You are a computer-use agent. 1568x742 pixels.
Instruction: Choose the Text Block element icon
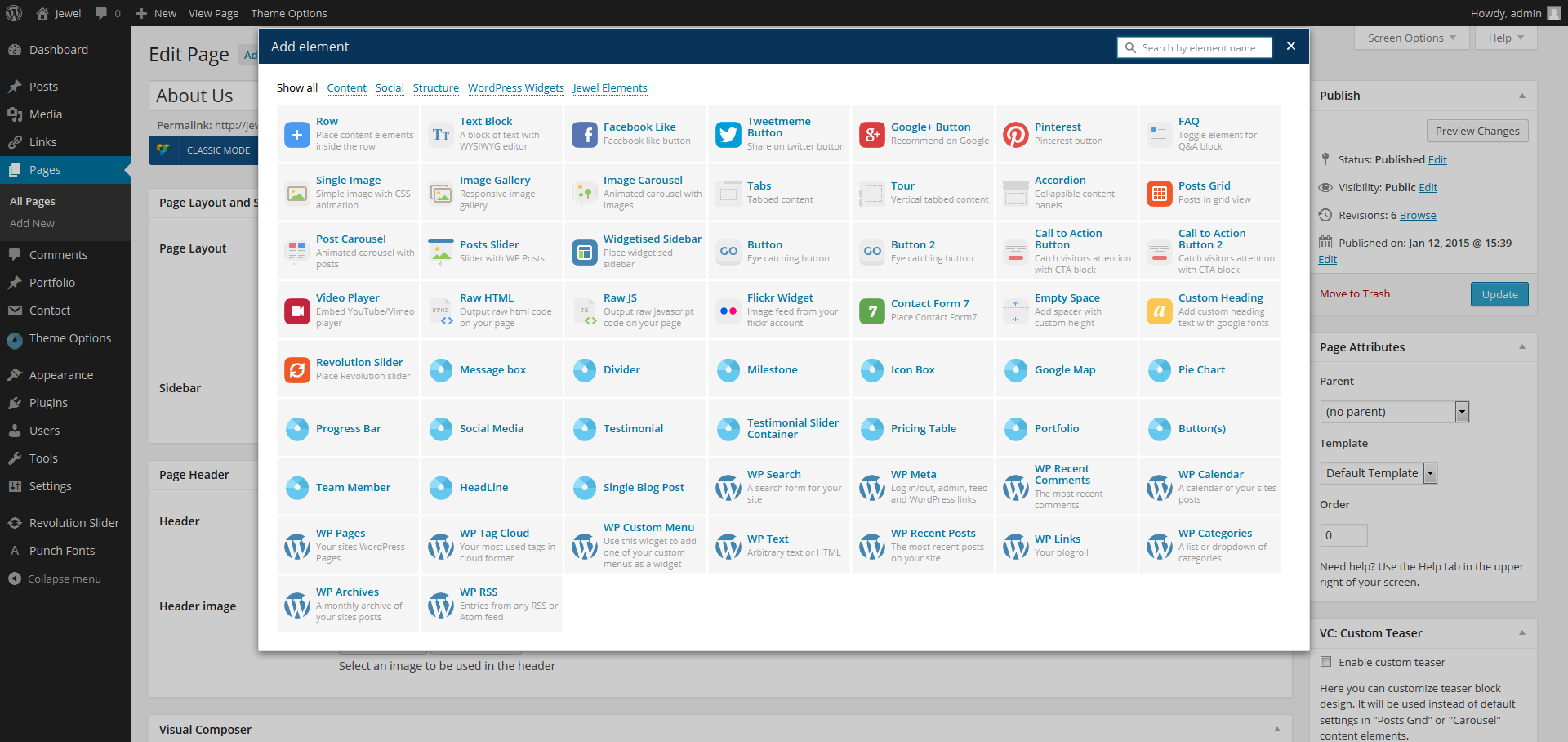441,134
